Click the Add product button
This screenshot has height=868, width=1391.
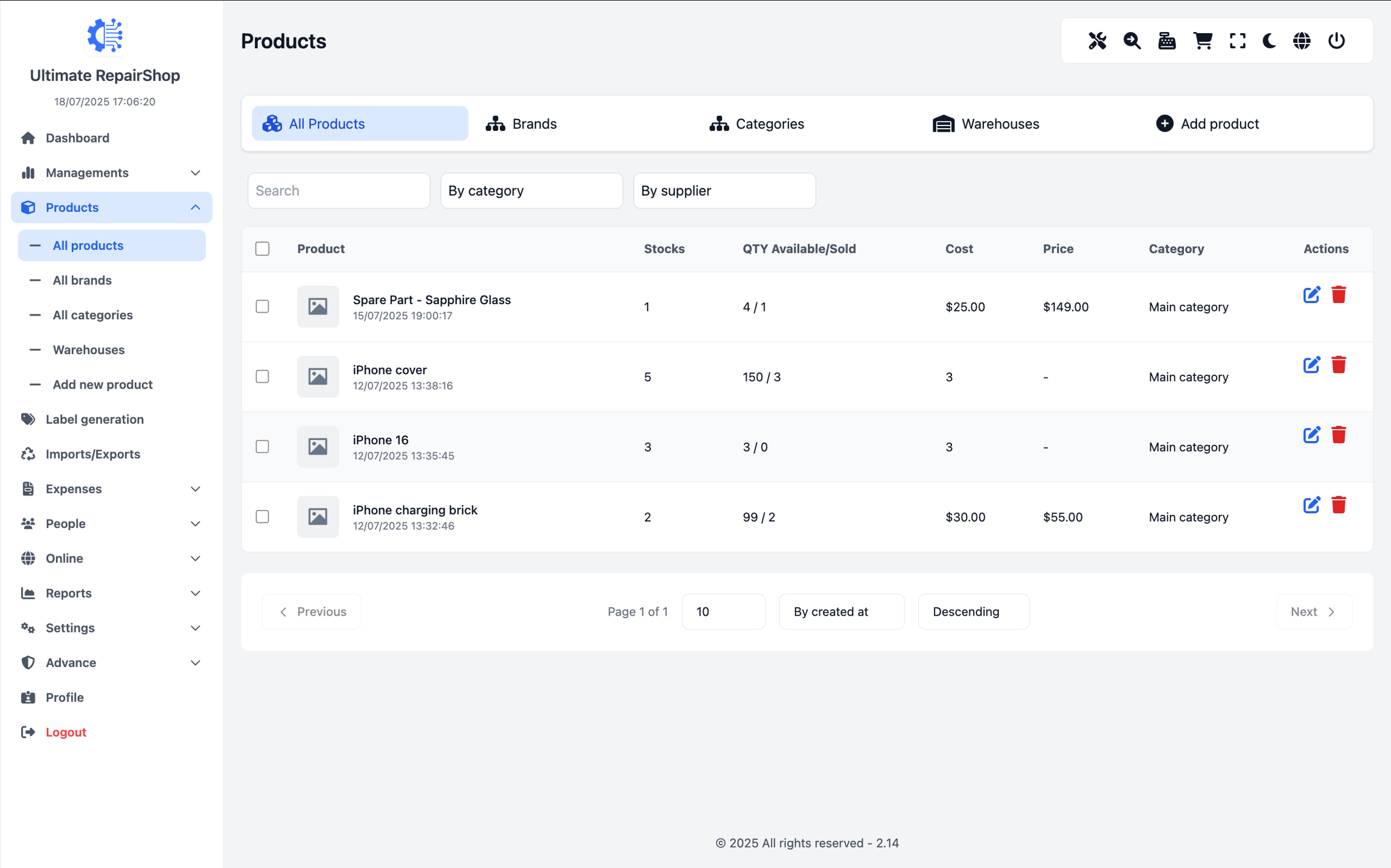1207,124
